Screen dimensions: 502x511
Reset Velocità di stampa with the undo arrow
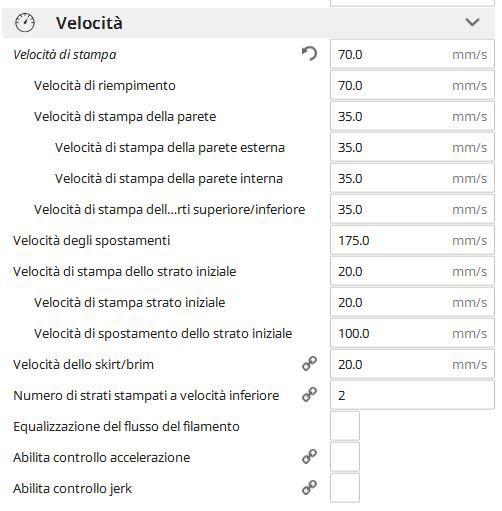309,54
